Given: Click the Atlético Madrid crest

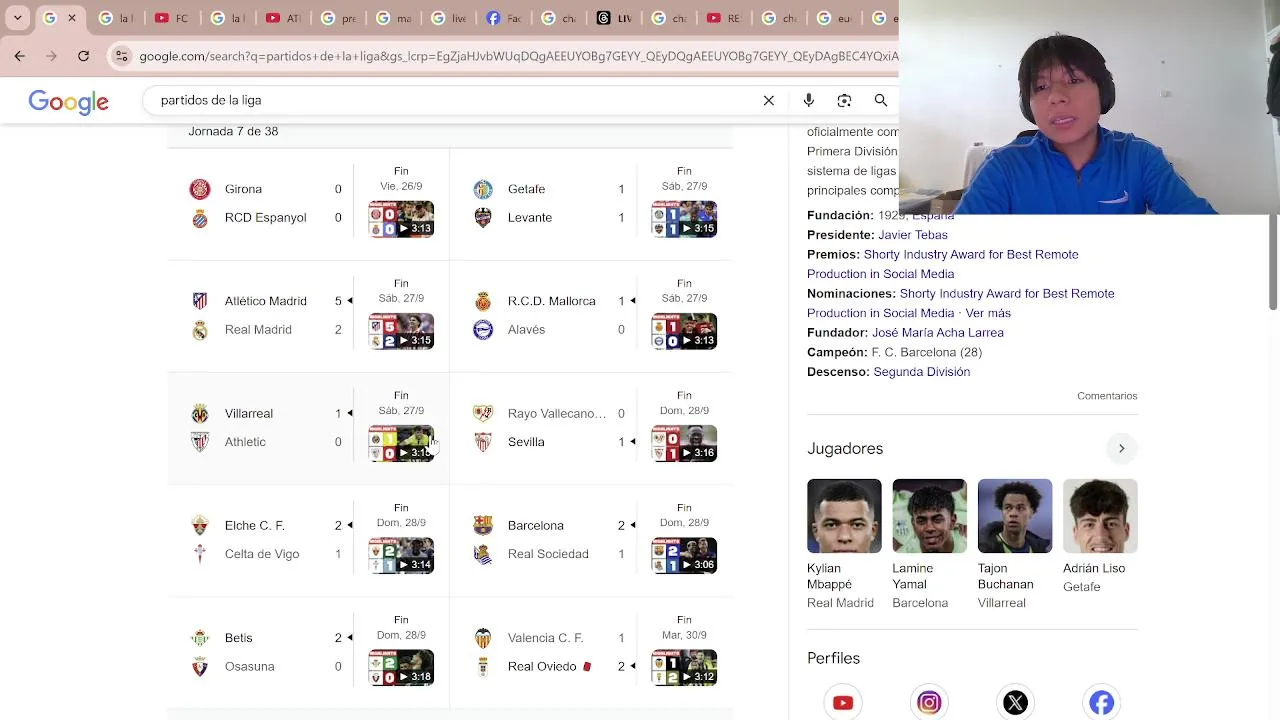Looking at the screenshot, I should coord(200,301).
